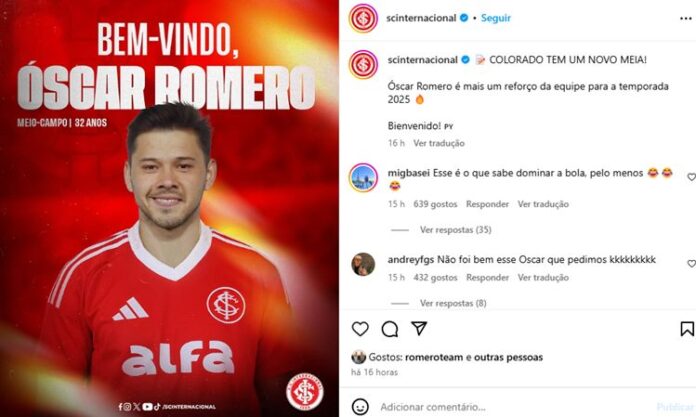Image resolution: width=696 pixels, height=417 pixels.
Task: Save the post with the bookmark icon
Action: coord(687,329)
